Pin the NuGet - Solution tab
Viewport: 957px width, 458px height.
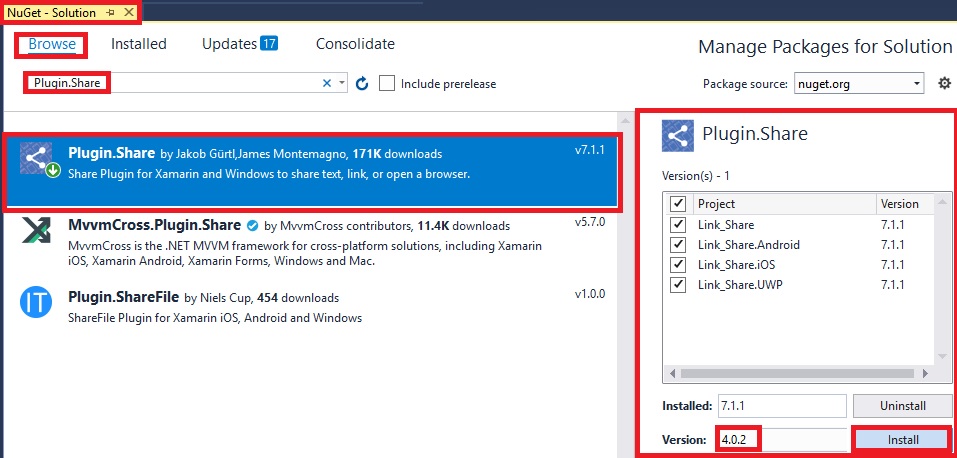[110, 12]
